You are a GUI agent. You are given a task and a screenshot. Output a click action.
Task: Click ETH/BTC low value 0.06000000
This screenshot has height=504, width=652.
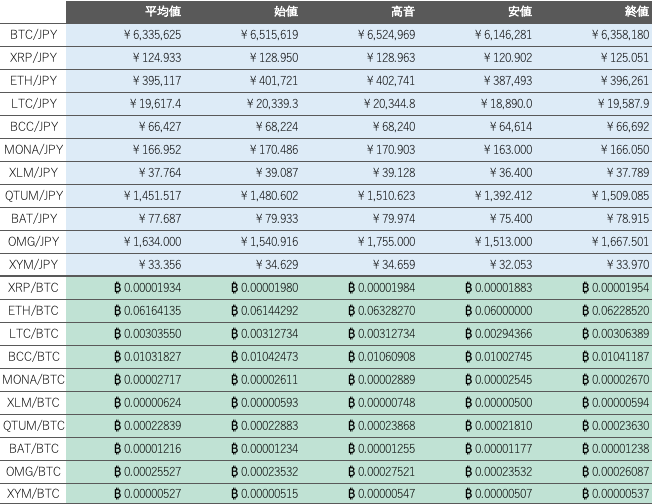coord(499,310)
